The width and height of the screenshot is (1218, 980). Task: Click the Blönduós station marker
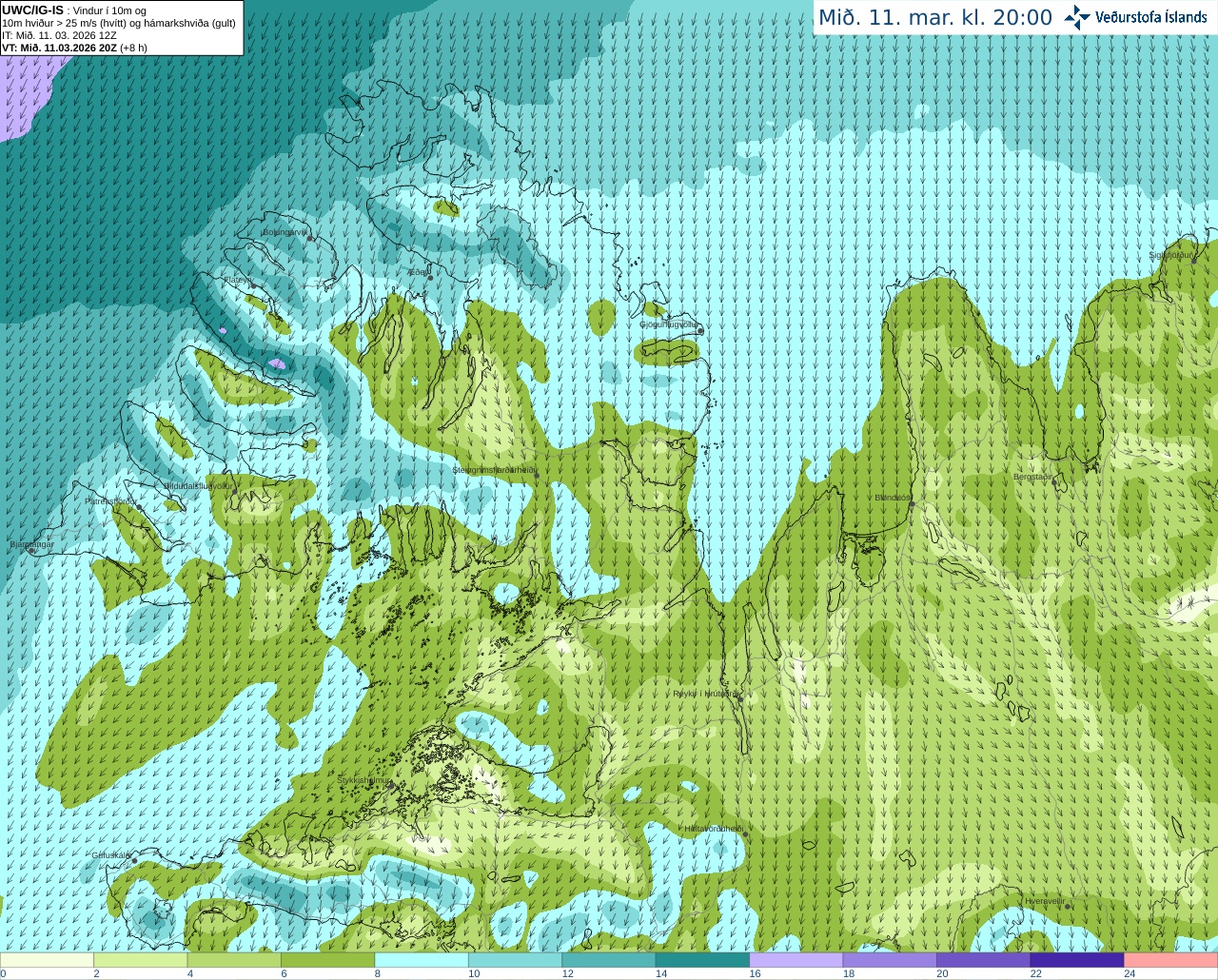[912, 504]
